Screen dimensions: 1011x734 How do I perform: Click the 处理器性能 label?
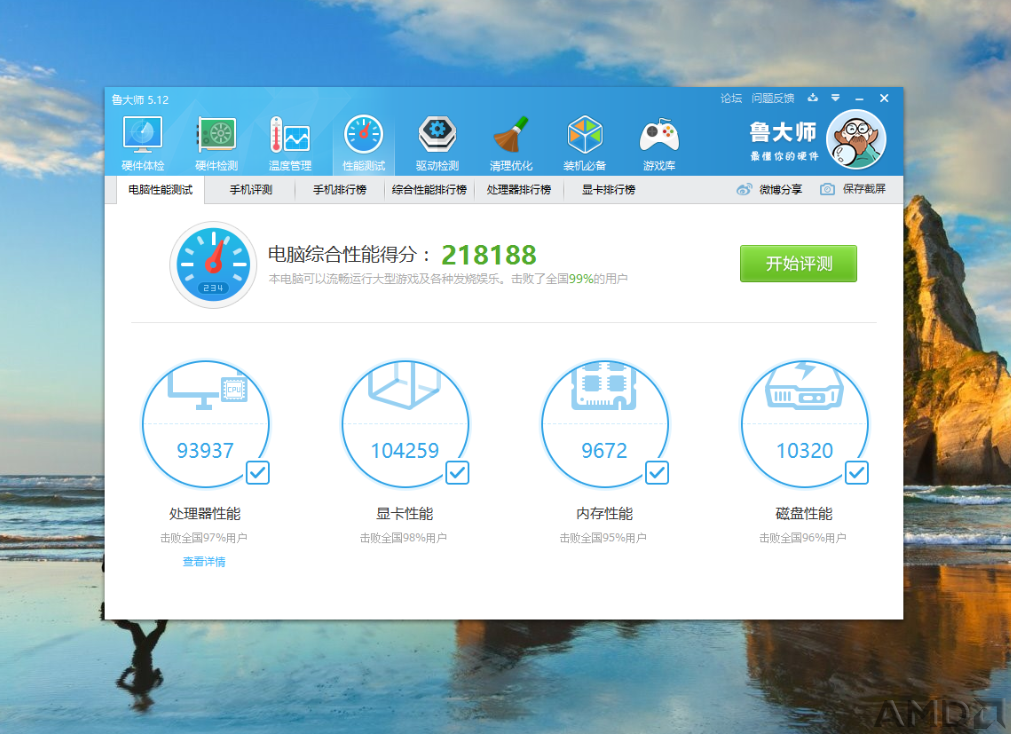coord(205,514)
